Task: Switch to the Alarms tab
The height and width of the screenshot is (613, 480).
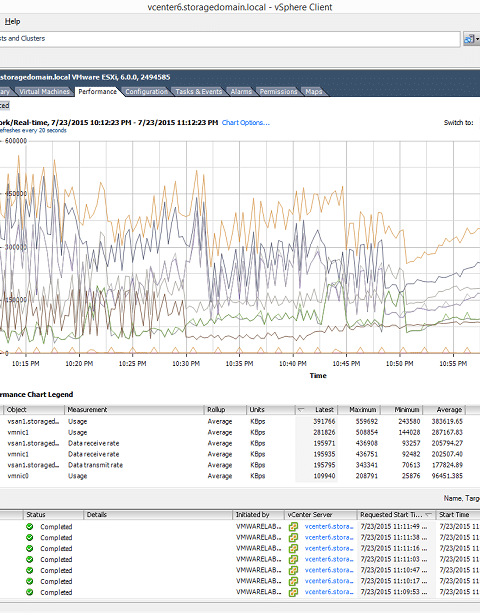Action: point(241,91)
